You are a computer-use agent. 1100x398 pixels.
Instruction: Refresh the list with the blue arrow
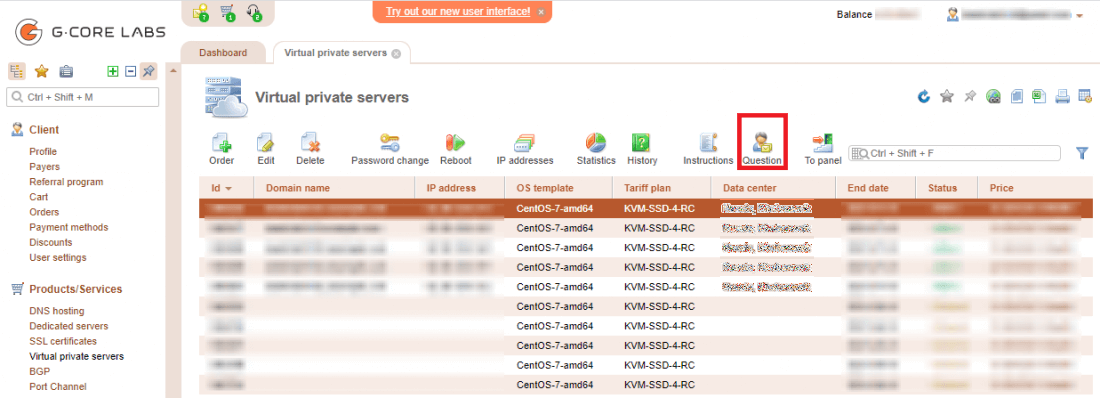[x=925, y=97]
